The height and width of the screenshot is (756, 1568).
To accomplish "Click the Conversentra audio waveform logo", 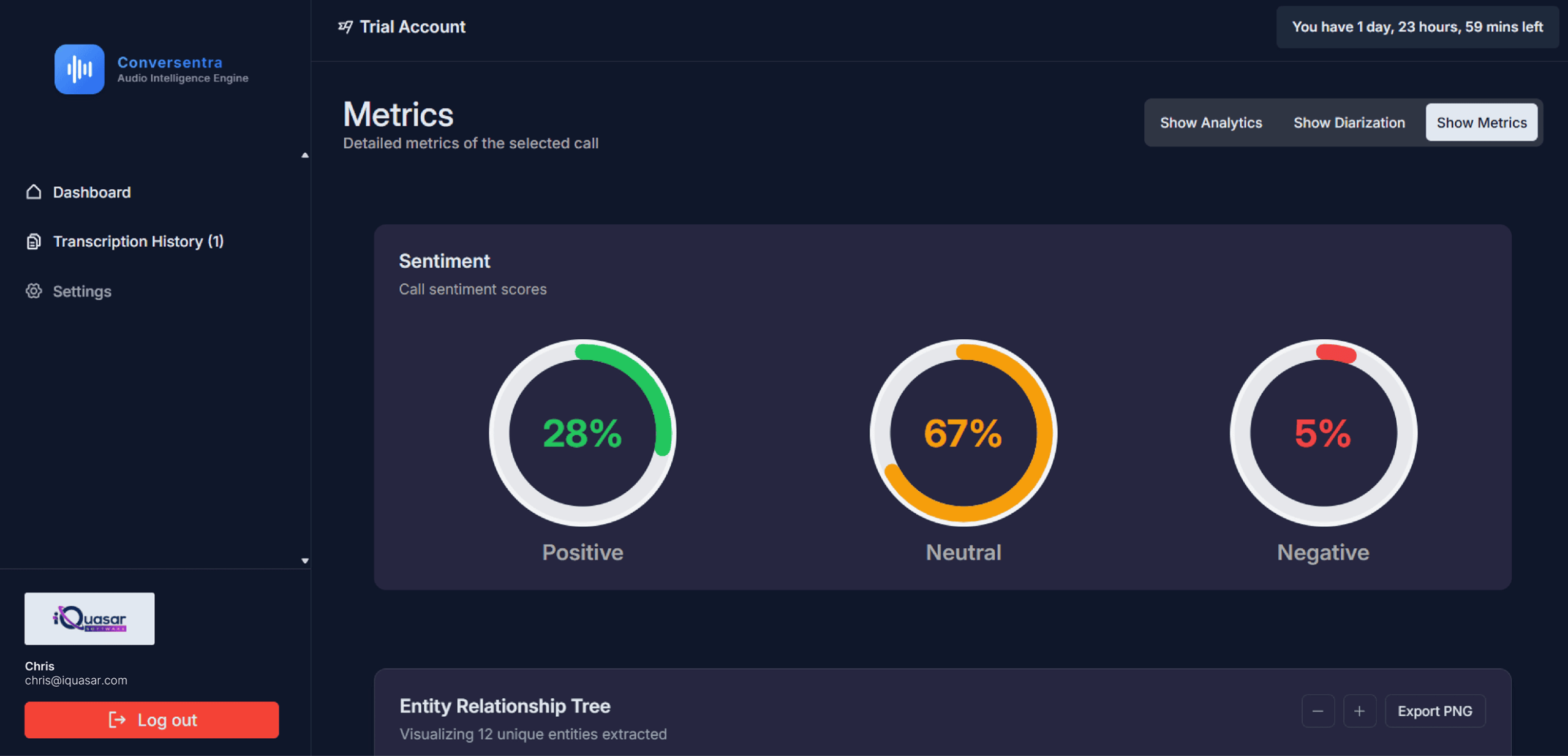I will [79, 69].
